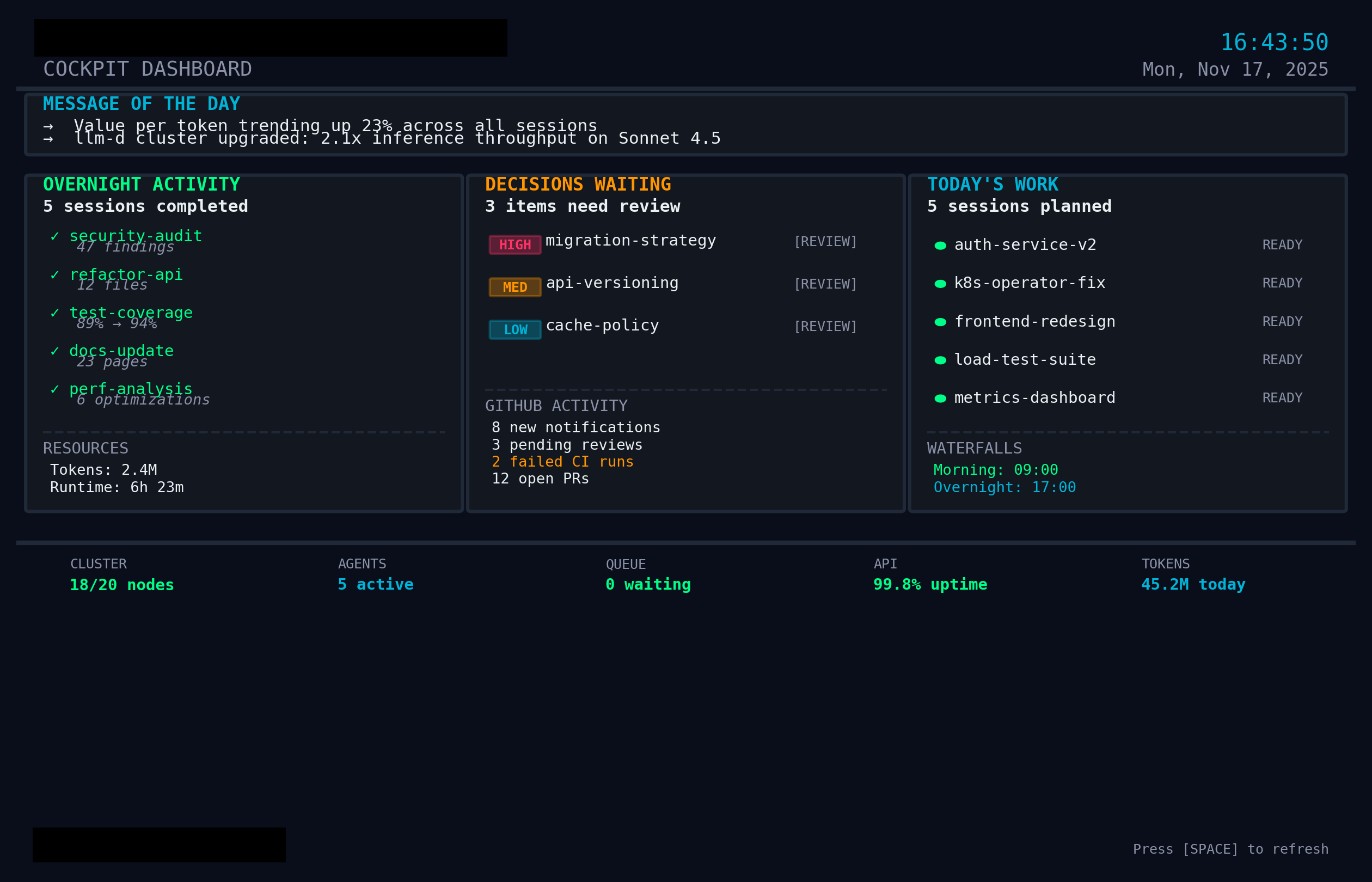Click the checkmark beside perf-analysis
Screen dimensions: 1372x882
[55, 389]
